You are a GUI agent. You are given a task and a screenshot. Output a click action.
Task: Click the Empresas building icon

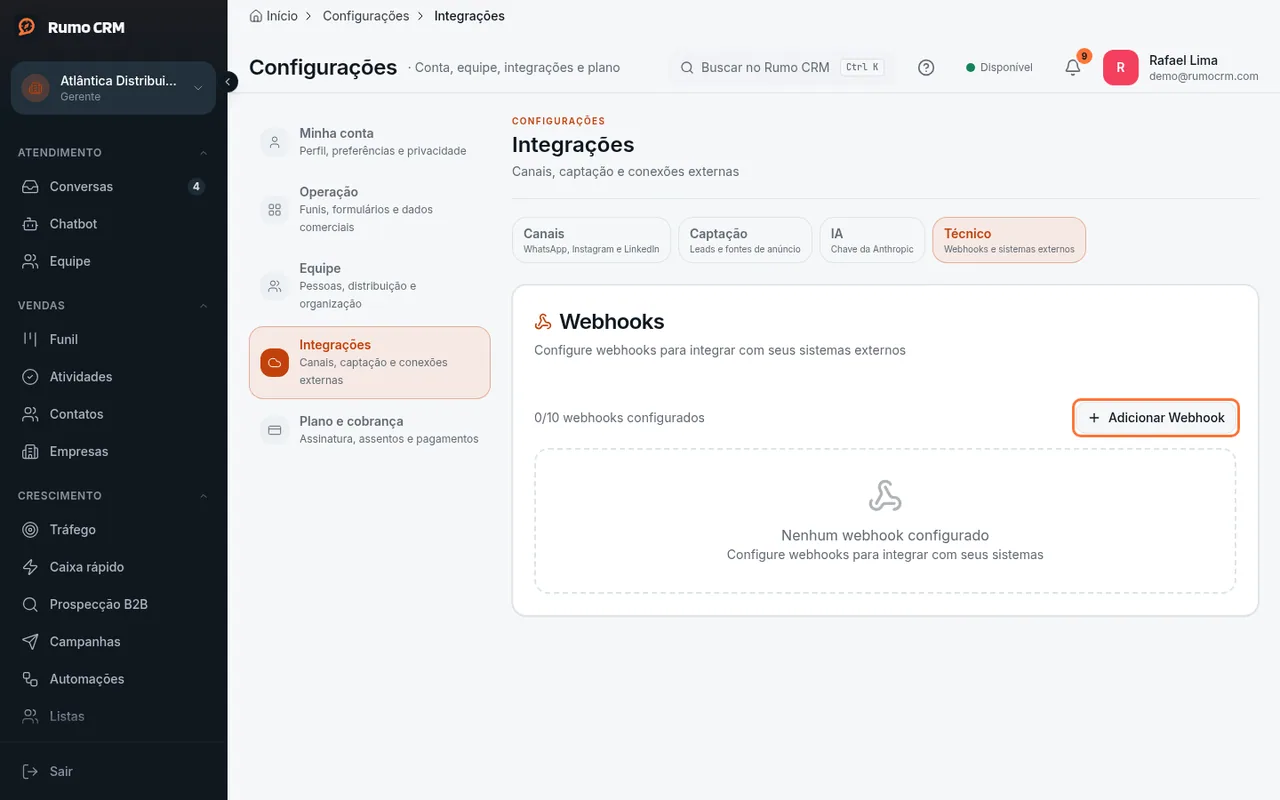coord(31,452)
